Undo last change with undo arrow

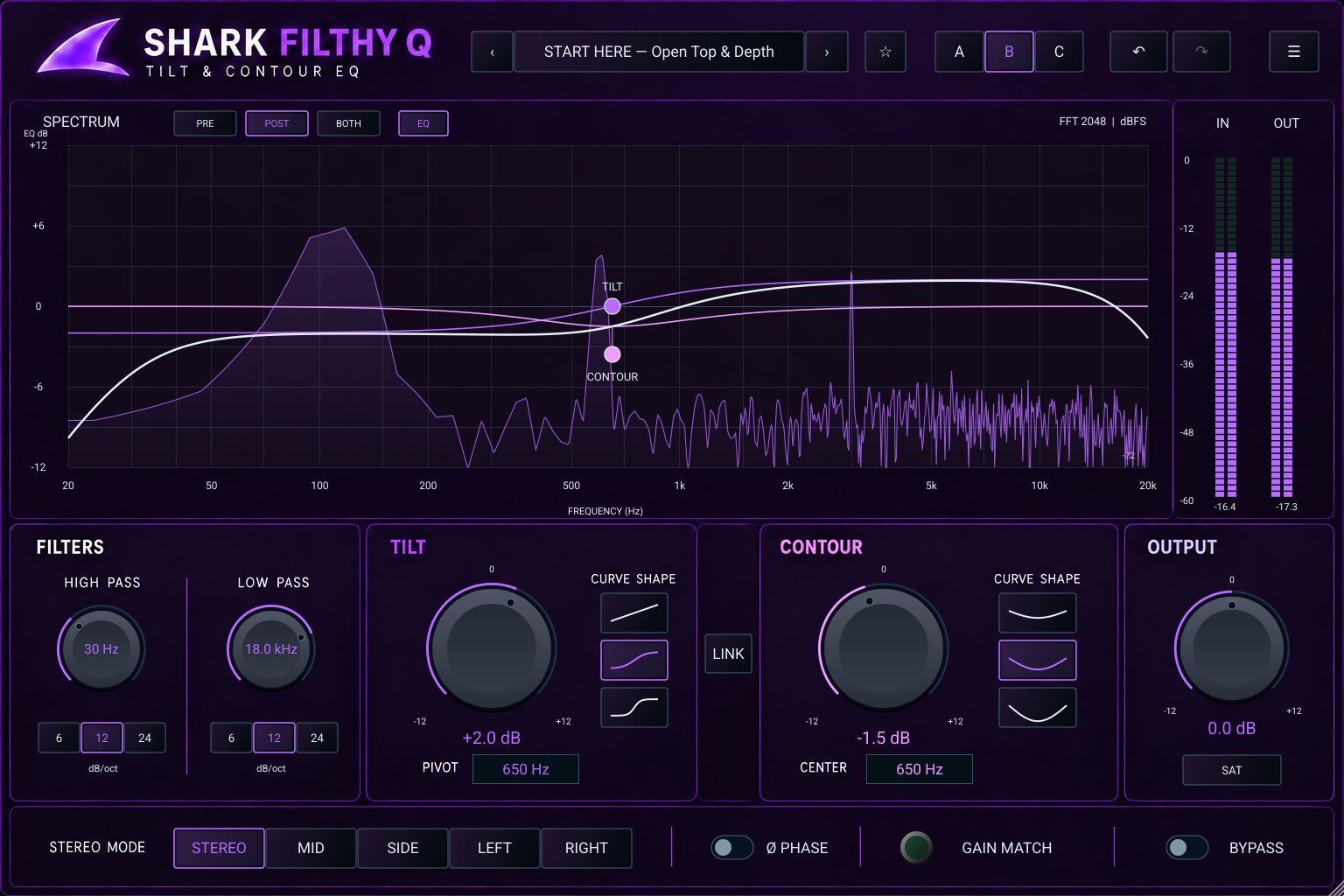(x=1138, y=52)
